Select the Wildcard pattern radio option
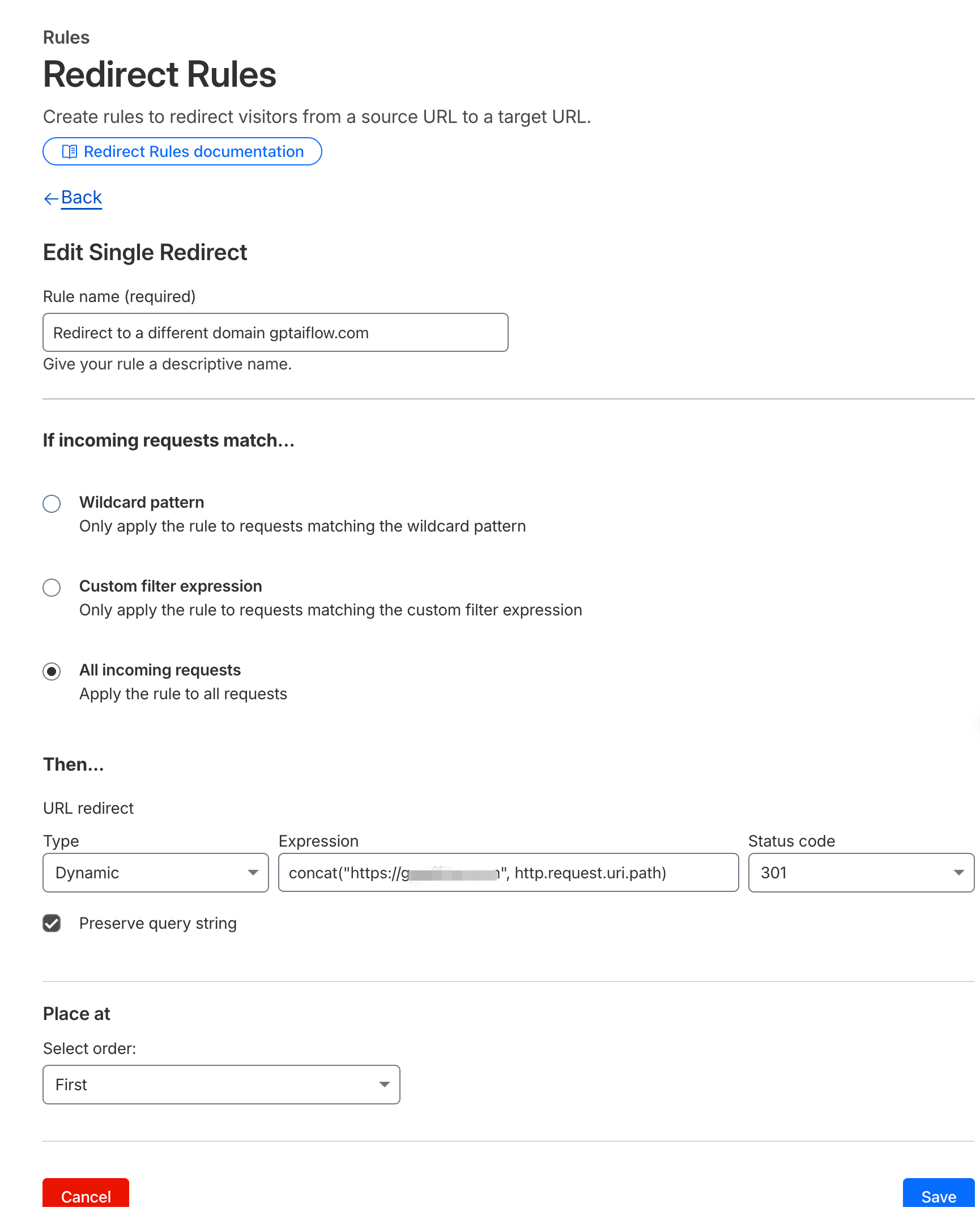 point(52,503)
